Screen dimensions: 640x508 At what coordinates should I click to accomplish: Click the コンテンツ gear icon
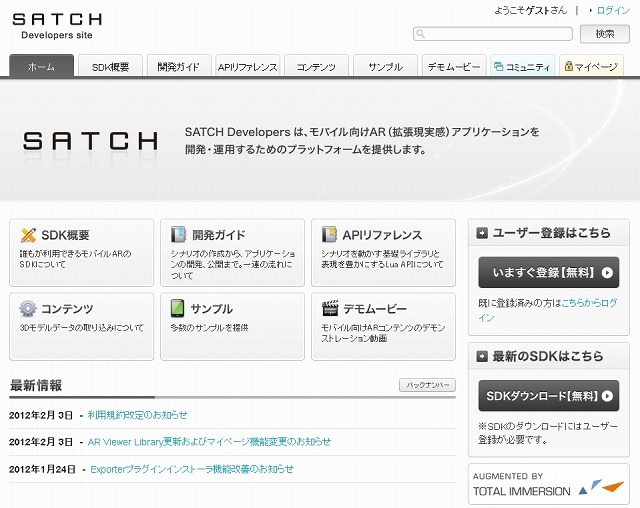click(x=28, y=309)
